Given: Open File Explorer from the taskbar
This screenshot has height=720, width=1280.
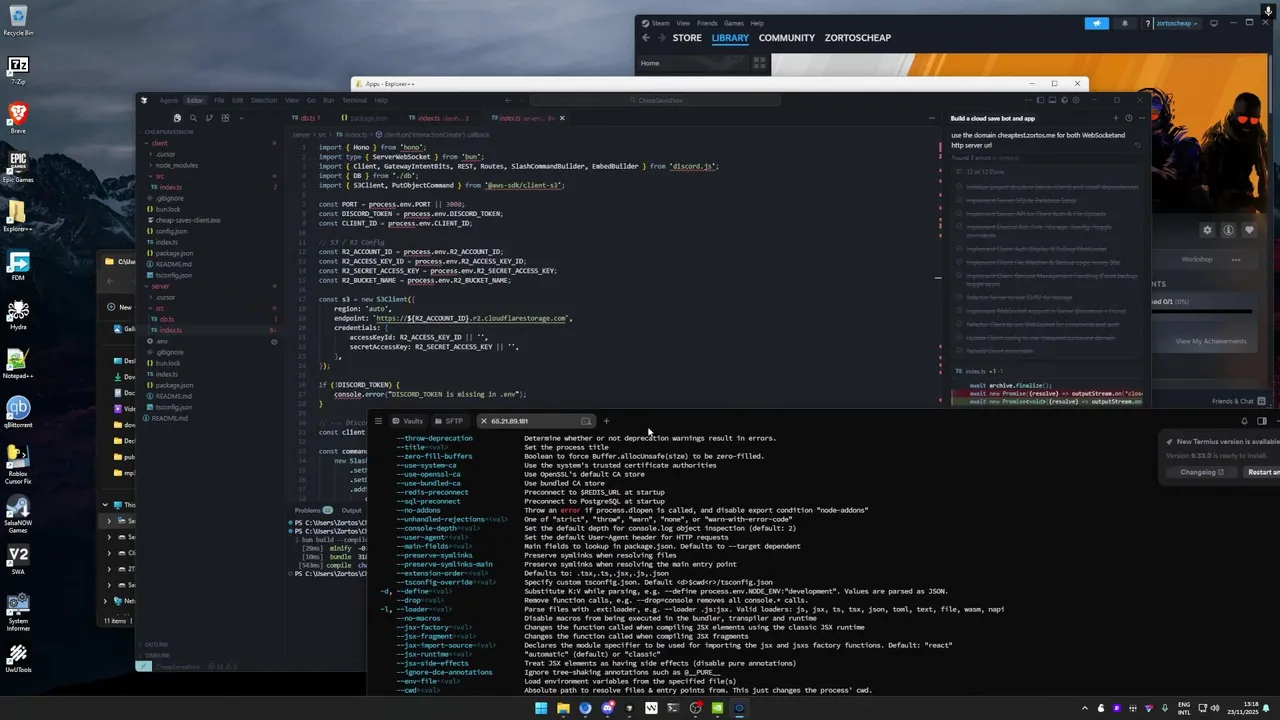Looking at the screenshot, I should pyautogui.click(x=563, y=708).
